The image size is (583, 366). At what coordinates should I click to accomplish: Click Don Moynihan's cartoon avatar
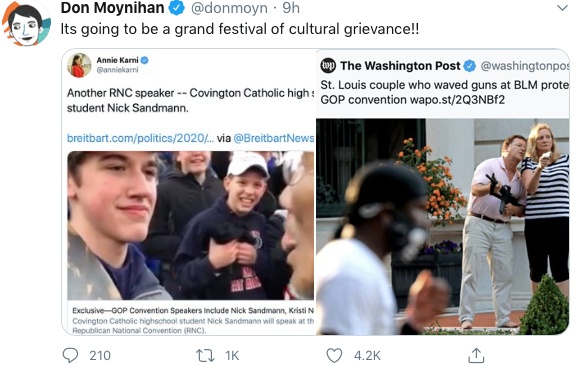26,23
